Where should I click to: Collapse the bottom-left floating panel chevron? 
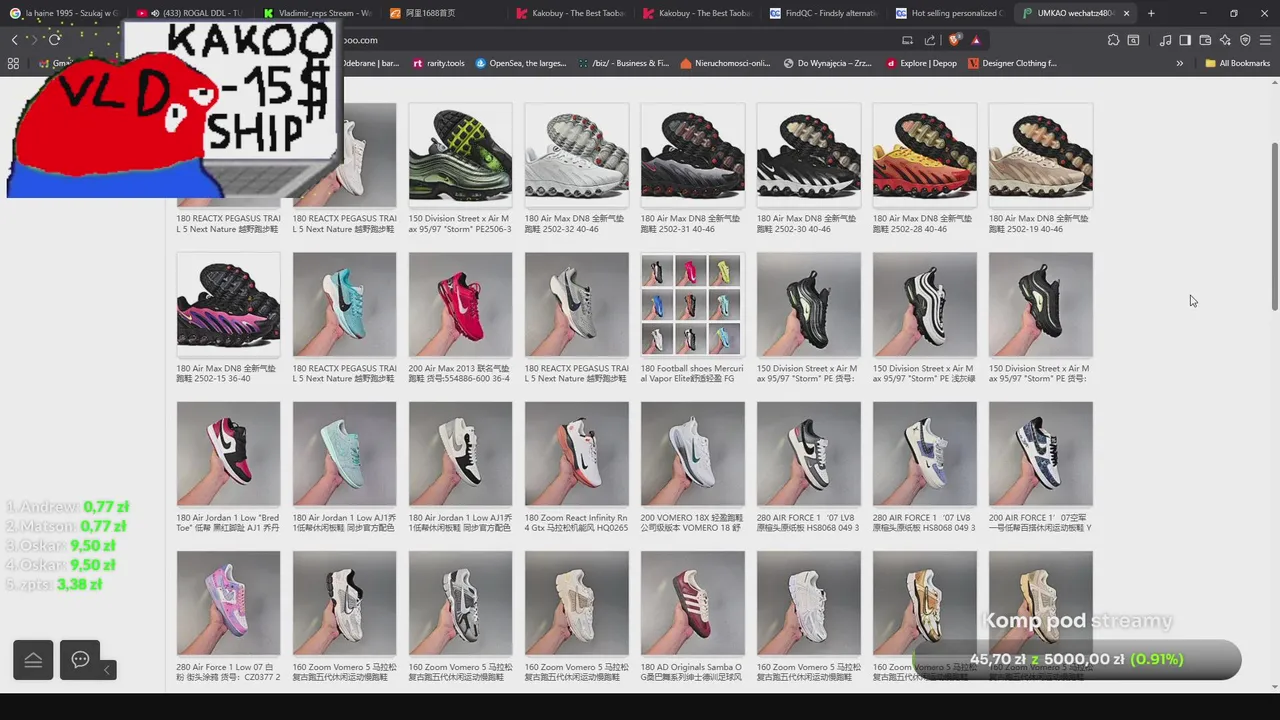108,670
